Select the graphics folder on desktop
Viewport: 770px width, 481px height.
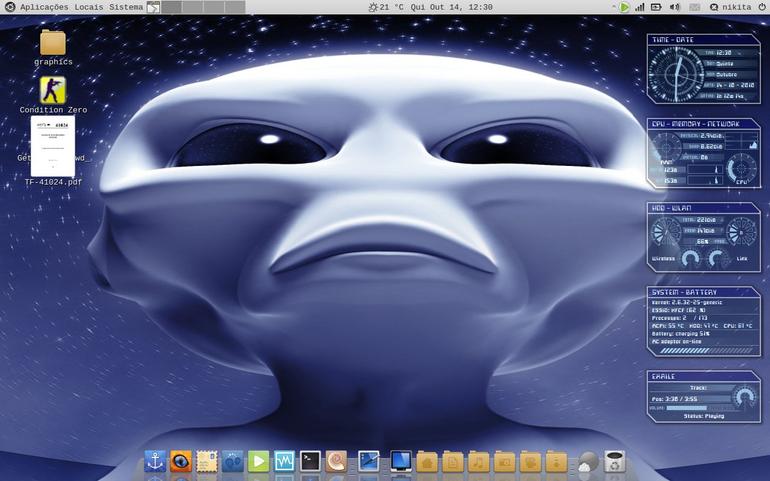[53, 48]
